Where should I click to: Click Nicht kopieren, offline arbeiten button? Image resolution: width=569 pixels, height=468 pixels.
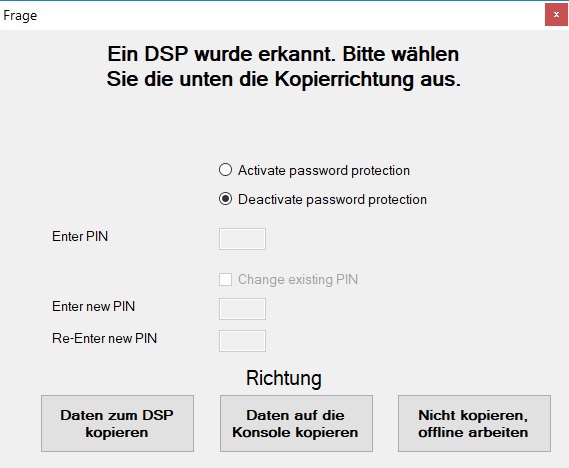(474, 423)
